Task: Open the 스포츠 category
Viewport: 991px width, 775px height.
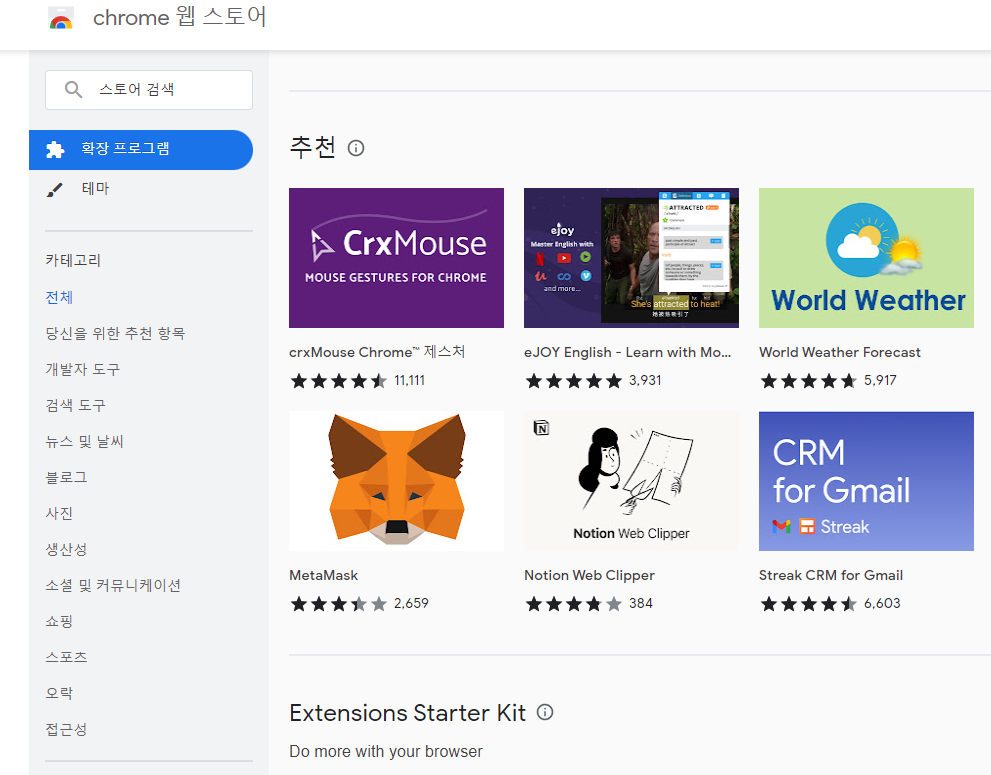Action: pos(66,657)
